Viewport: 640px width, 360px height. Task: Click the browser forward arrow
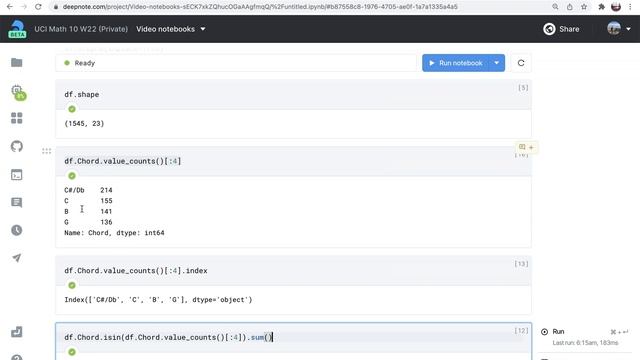[24, 7]
